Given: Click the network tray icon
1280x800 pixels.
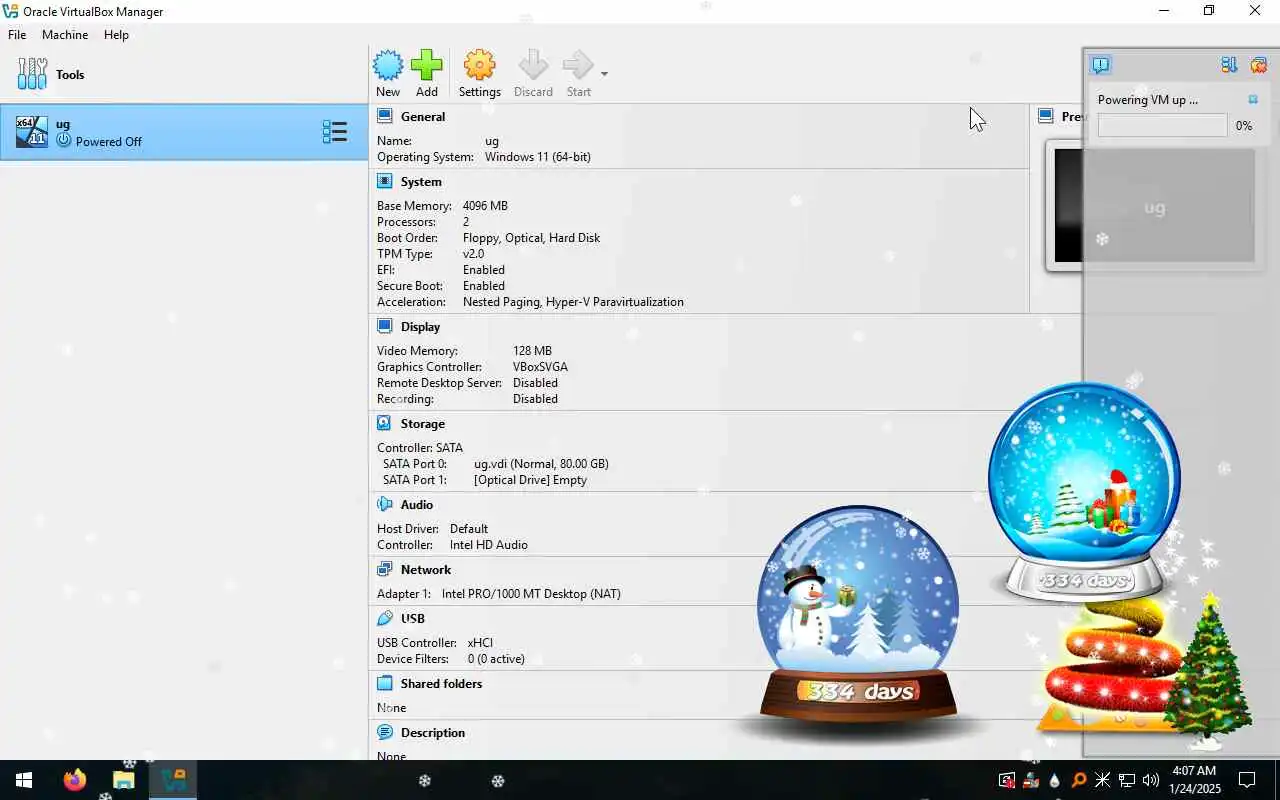Looking at the screenshot, I should click(1126, 780).
